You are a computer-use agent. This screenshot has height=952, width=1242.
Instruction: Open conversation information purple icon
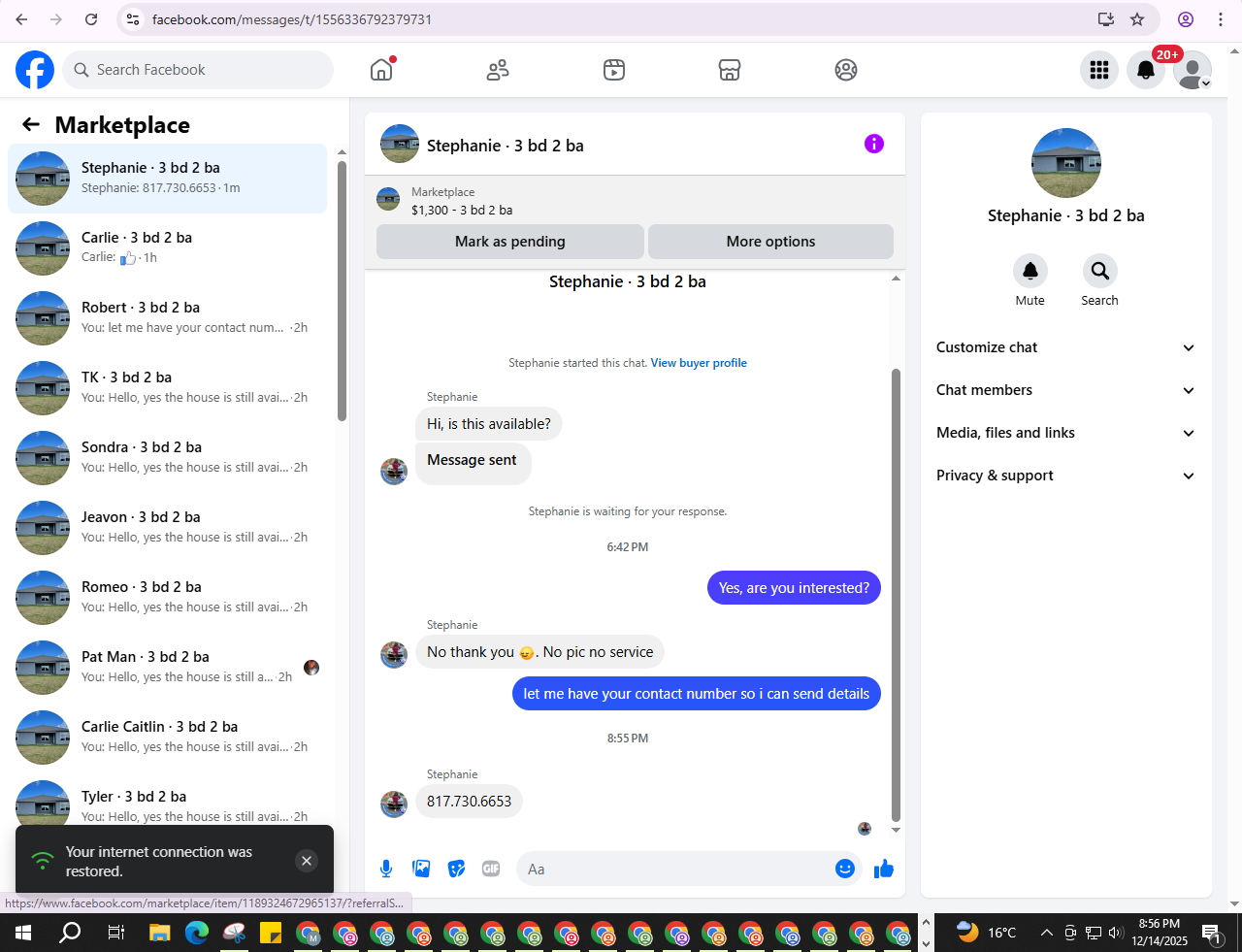coord(874,144)
